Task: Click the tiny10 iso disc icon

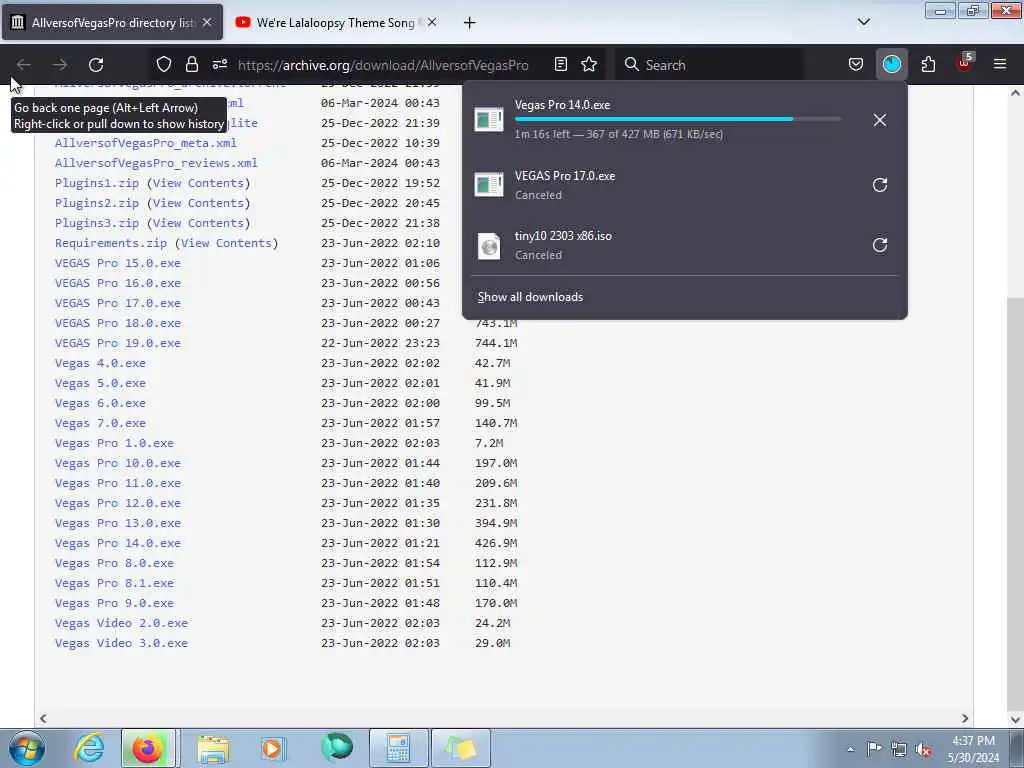Action: (x=488, y=246)
